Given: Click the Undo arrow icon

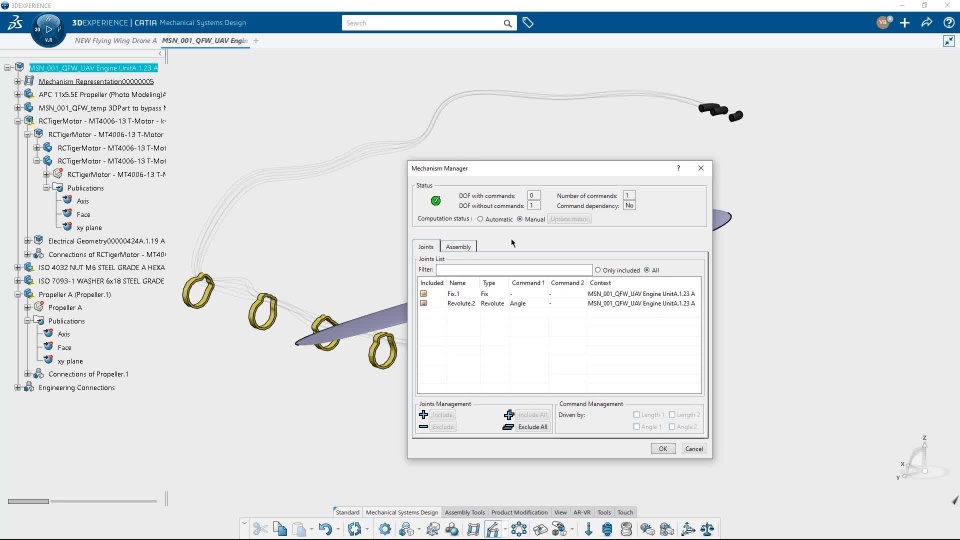Looking at the screenshot, I should [325, 529].
